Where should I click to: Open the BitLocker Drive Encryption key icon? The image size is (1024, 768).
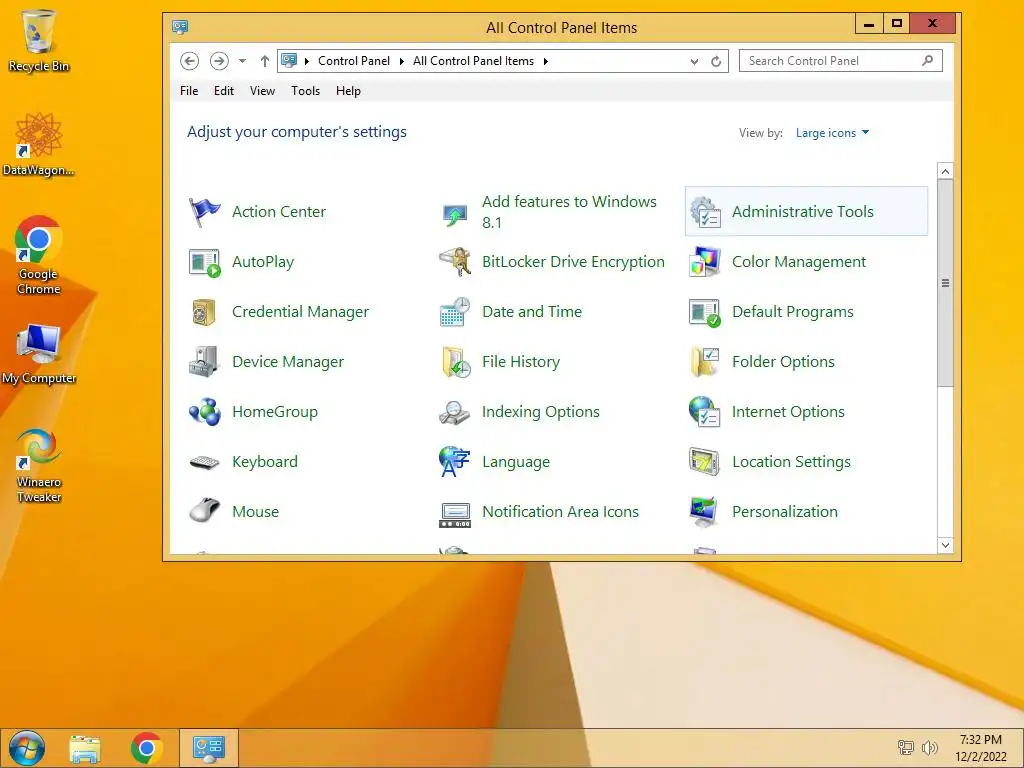455,262
